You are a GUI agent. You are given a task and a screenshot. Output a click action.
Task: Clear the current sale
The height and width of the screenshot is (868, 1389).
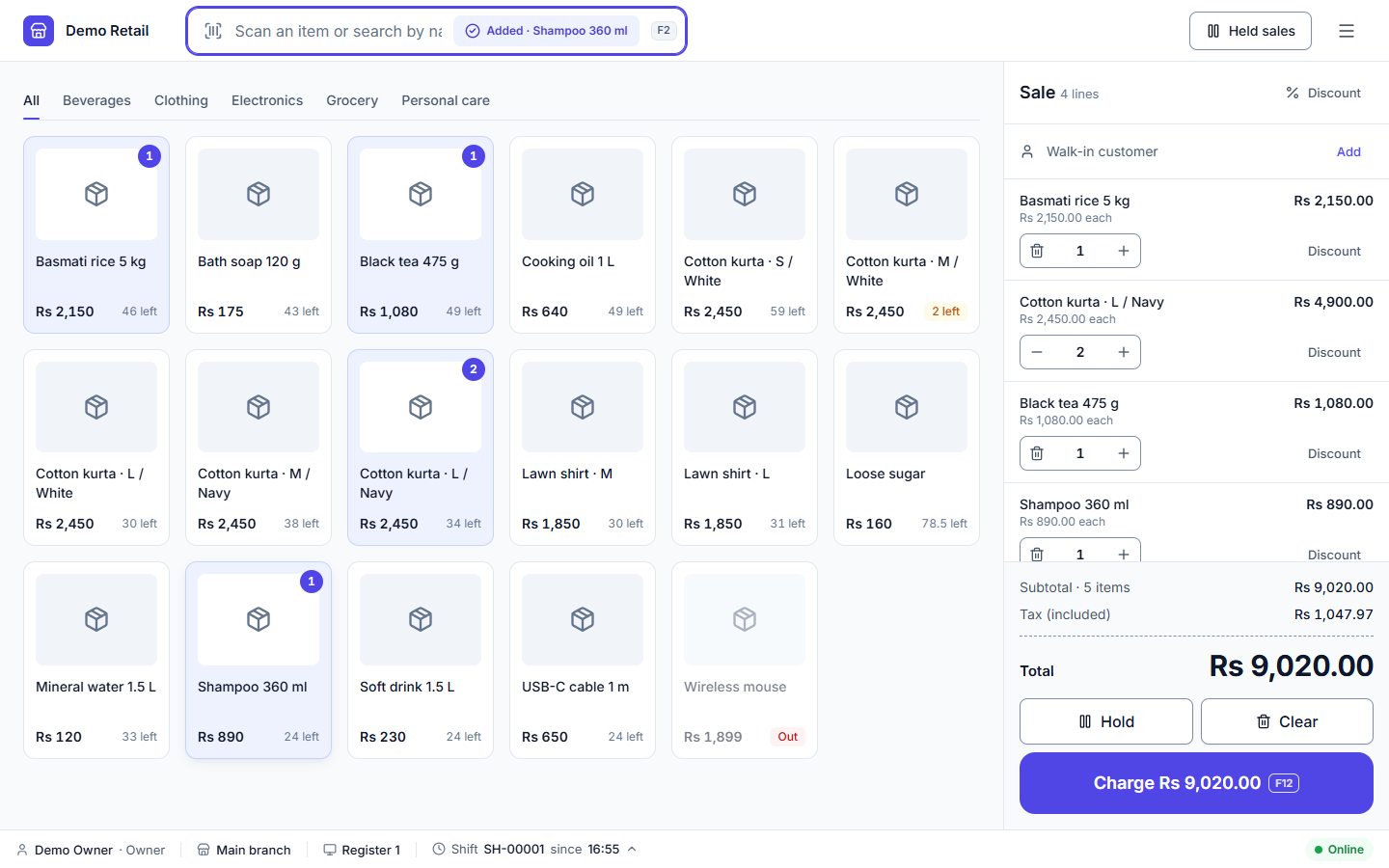(x=1287, y=721)
